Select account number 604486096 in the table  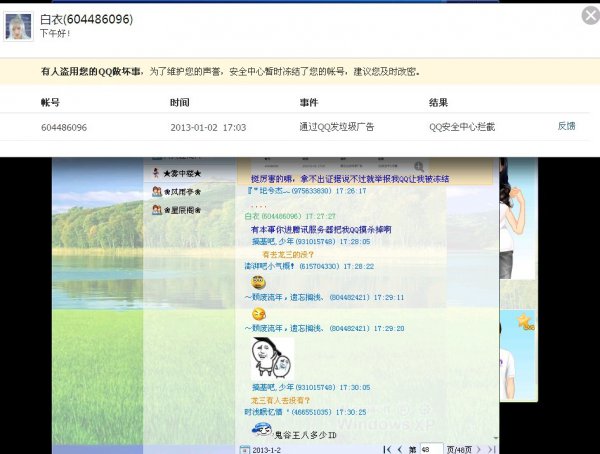pyautogui.click(x=64, y=128)
